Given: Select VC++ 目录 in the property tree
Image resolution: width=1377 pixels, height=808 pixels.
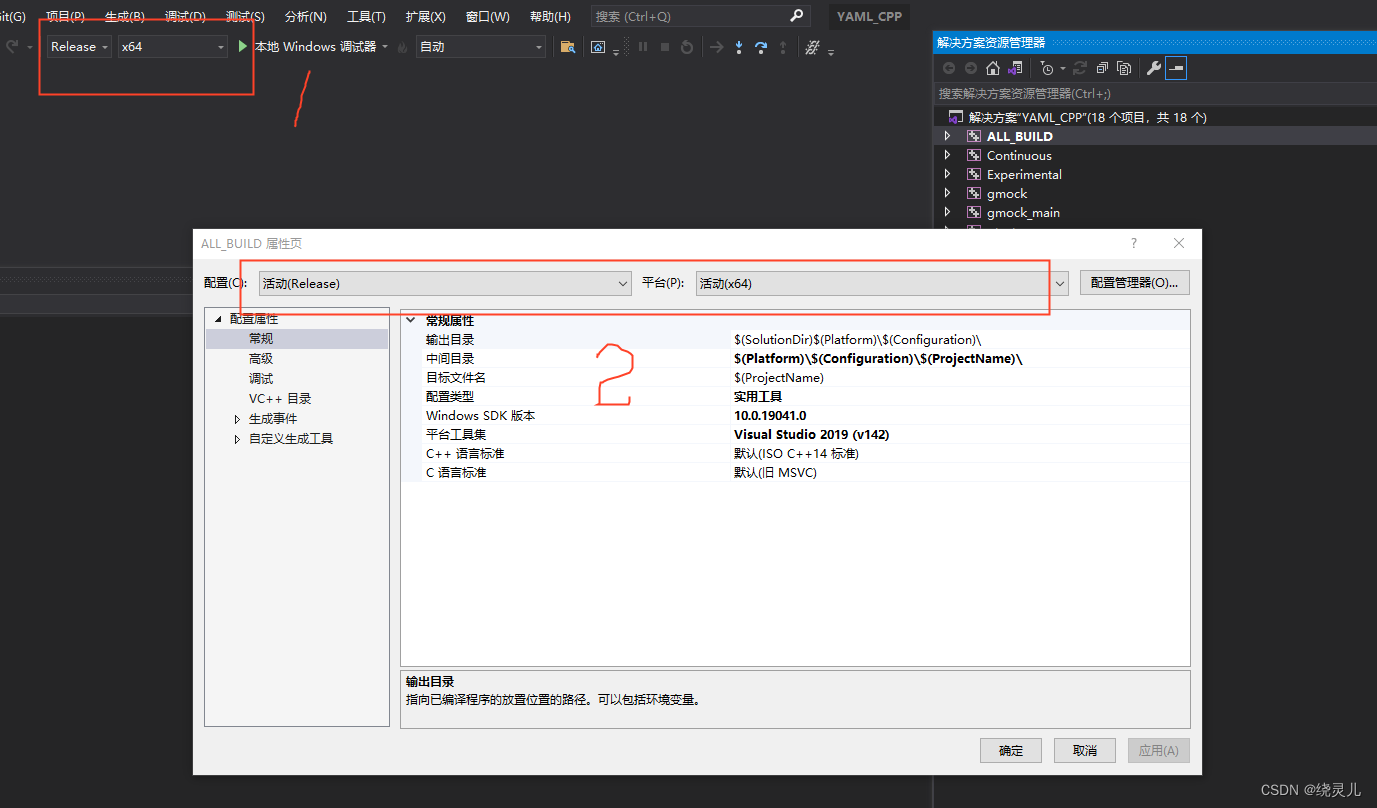Looking at the screenshot, I should (x=280, y=398).
